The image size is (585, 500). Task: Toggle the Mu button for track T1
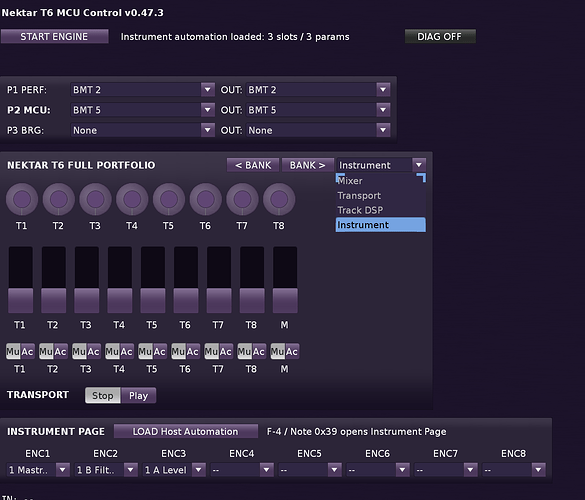coord(13,351)
